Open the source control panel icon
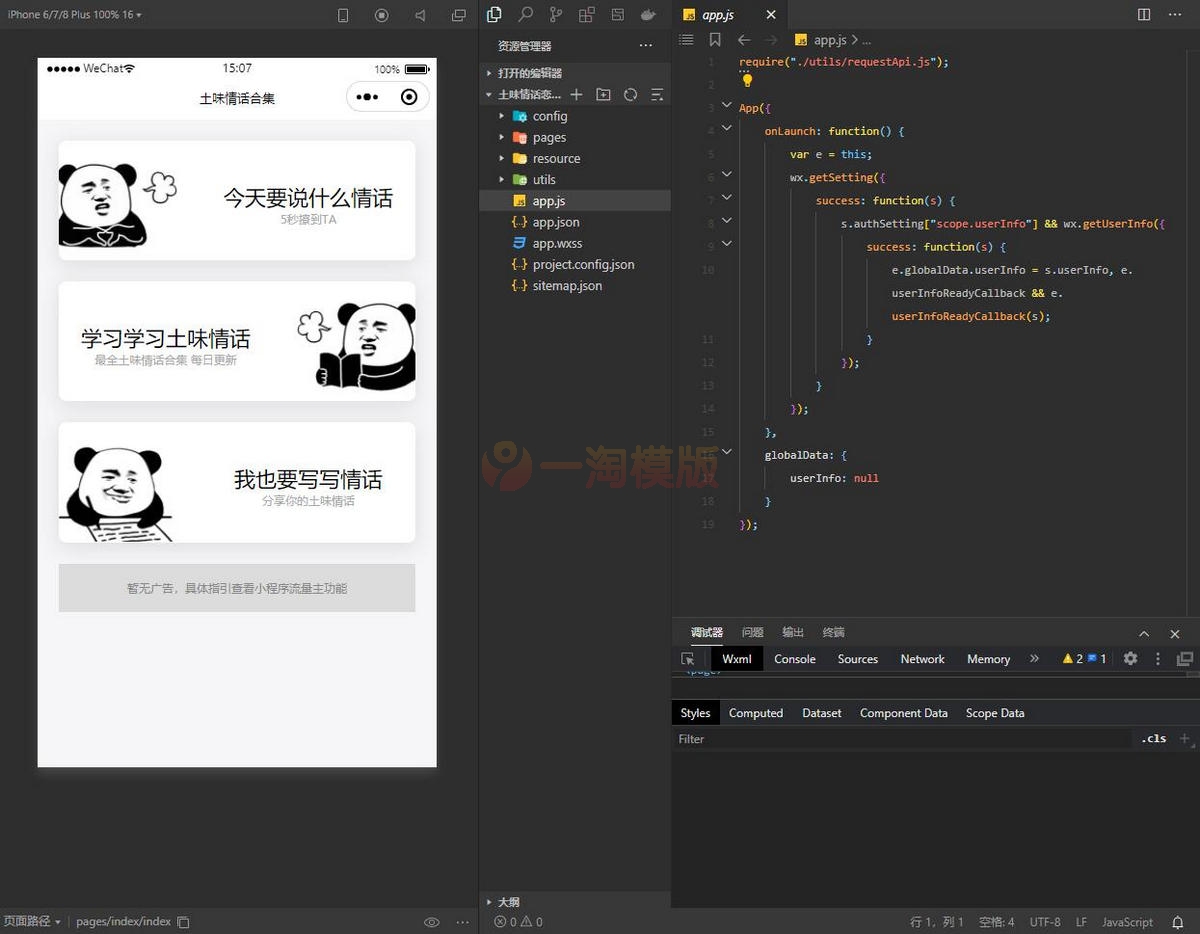Image resolution: width=1200 pixels, height=934 pixels. [x=556, y=15]
